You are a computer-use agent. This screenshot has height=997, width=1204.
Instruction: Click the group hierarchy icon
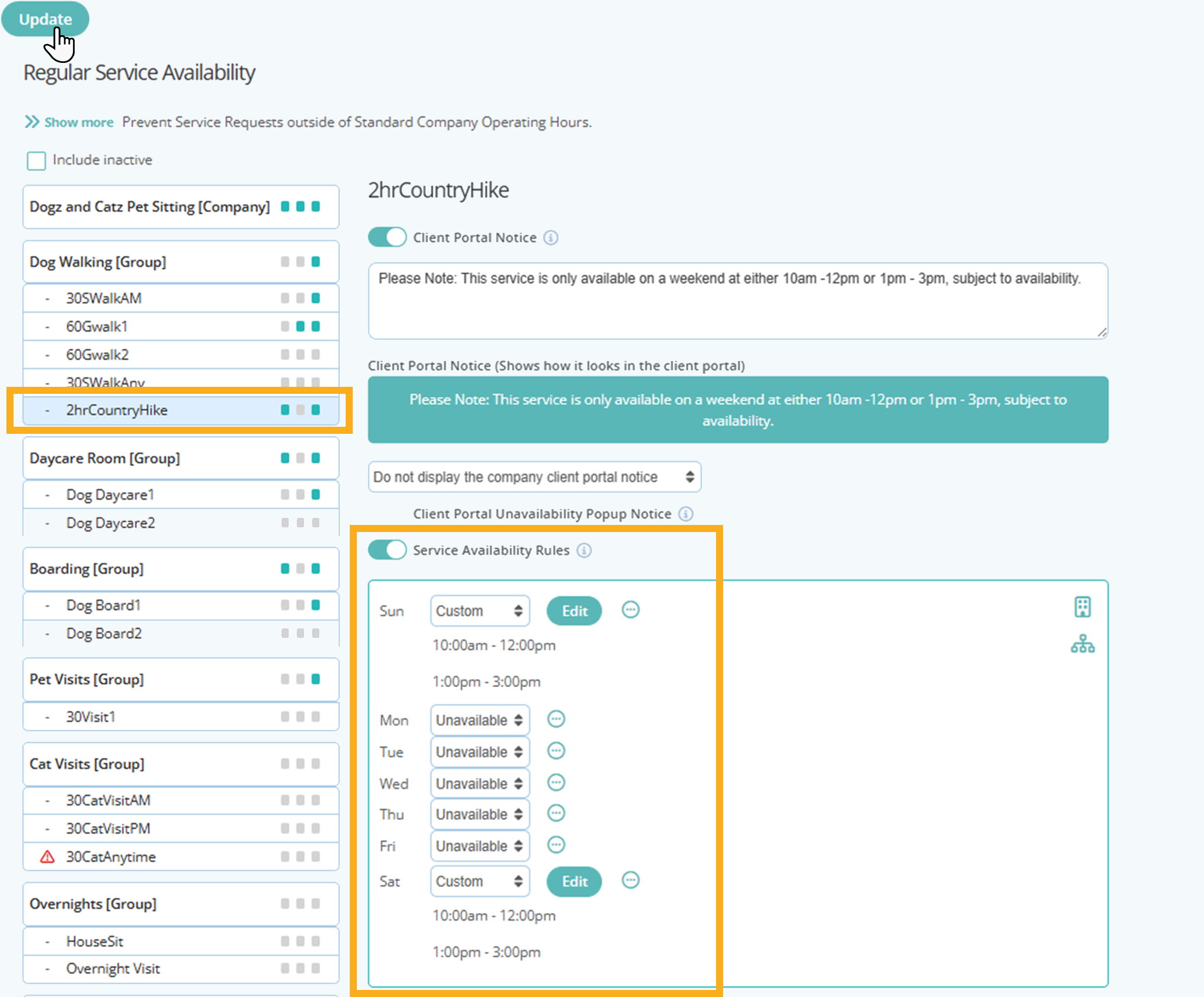(x=1082, y=644)
